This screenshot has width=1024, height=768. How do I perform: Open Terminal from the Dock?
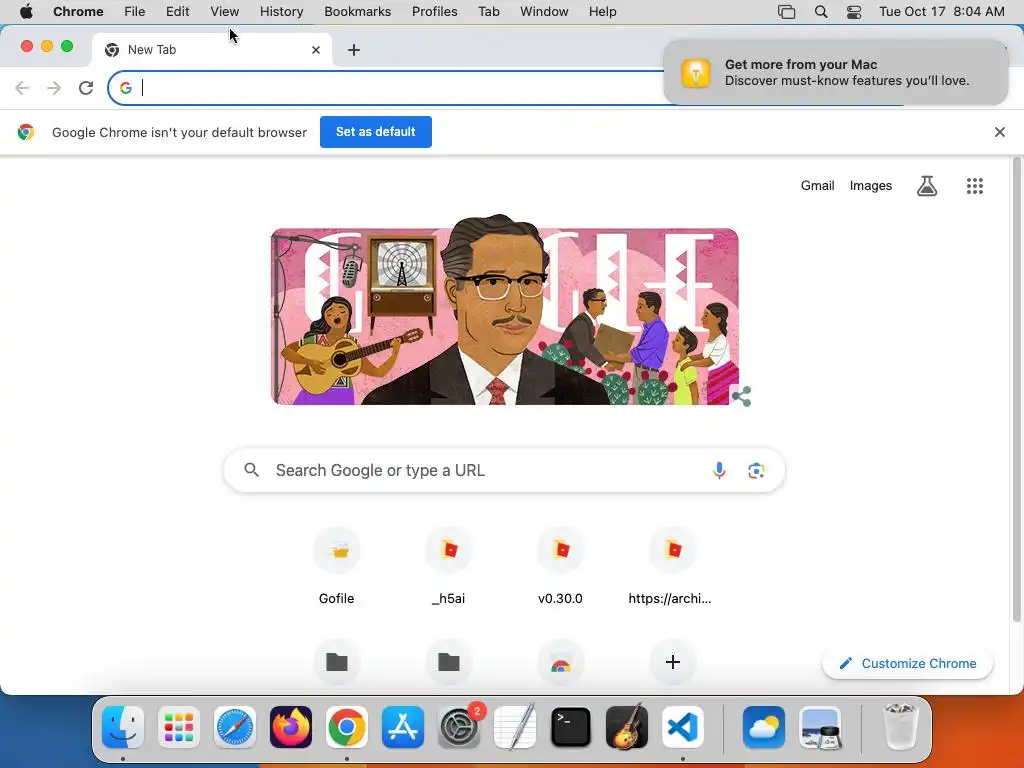[571, 727]
